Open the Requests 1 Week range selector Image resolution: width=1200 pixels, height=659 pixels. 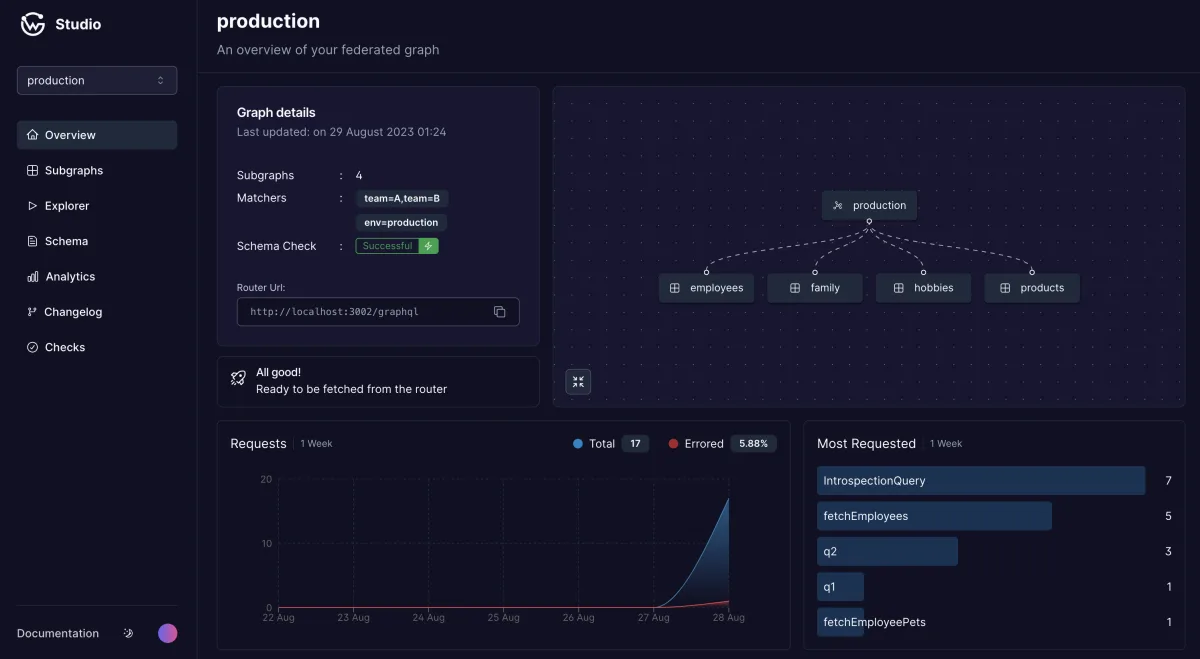click(x=317, y=444)
